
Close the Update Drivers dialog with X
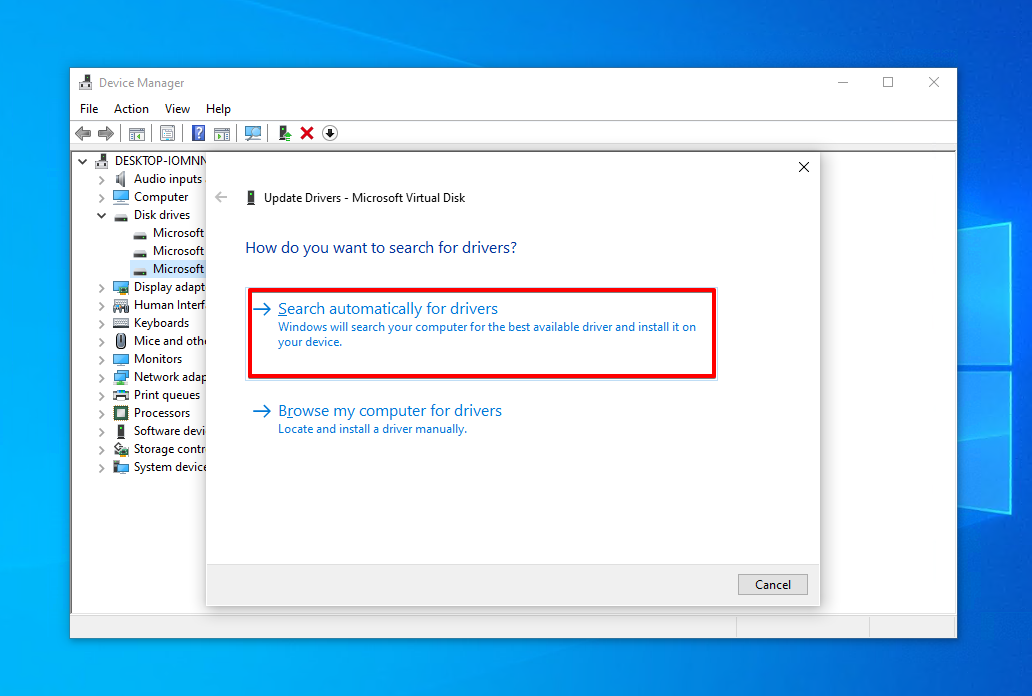(804, 167)
